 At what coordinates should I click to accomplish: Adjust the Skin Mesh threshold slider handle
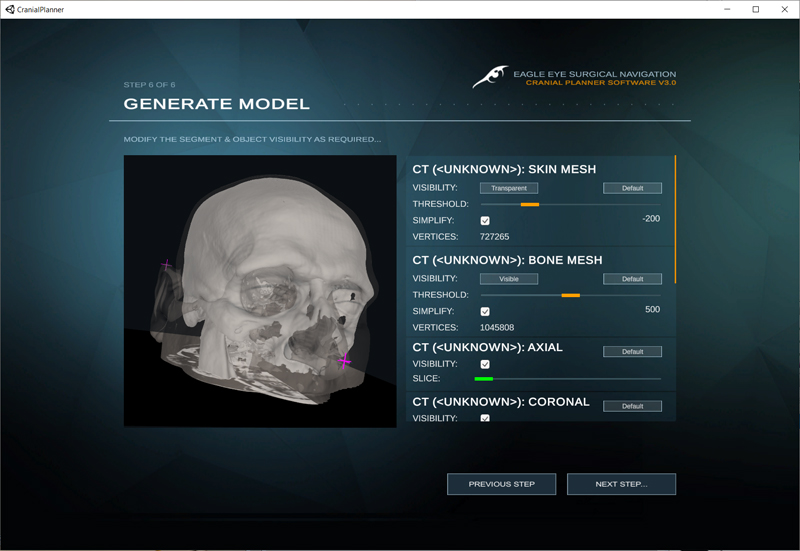530,205
